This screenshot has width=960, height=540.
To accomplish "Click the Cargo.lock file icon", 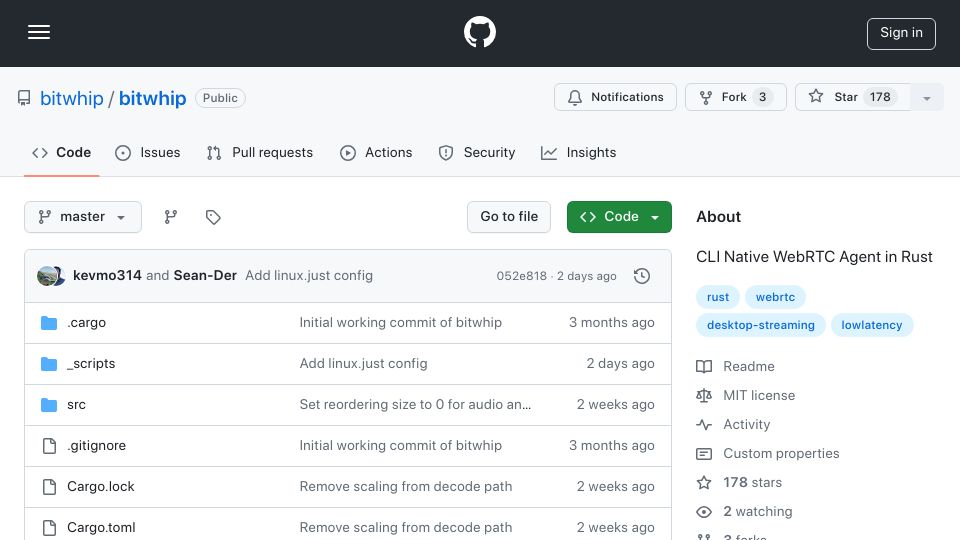I will click(x=49, y=487).
